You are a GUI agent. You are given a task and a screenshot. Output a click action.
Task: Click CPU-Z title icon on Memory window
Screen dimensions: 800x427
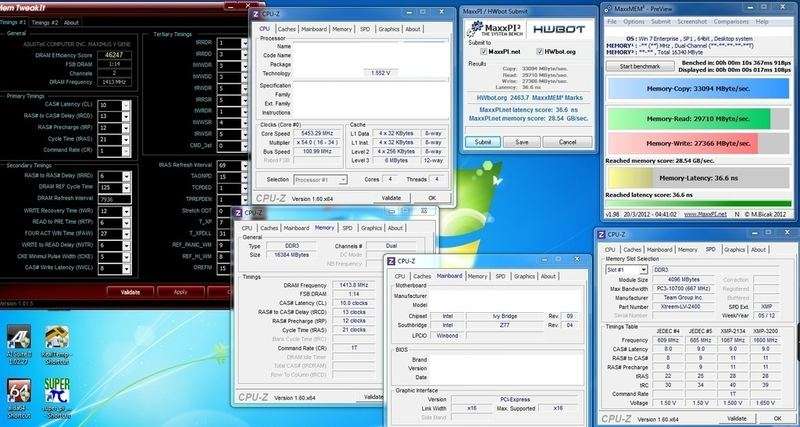pos(238,213)
